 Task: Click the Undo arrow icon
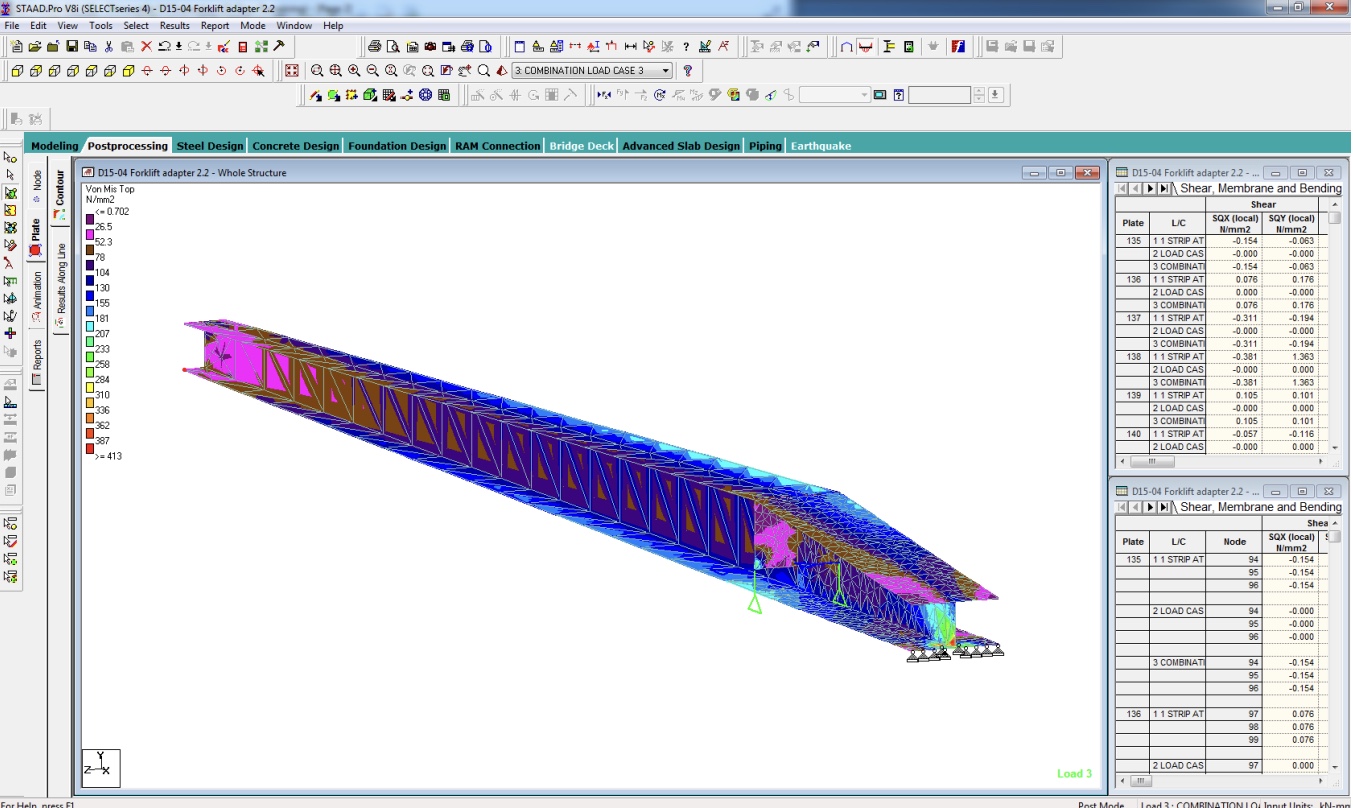tap(164, 46)
